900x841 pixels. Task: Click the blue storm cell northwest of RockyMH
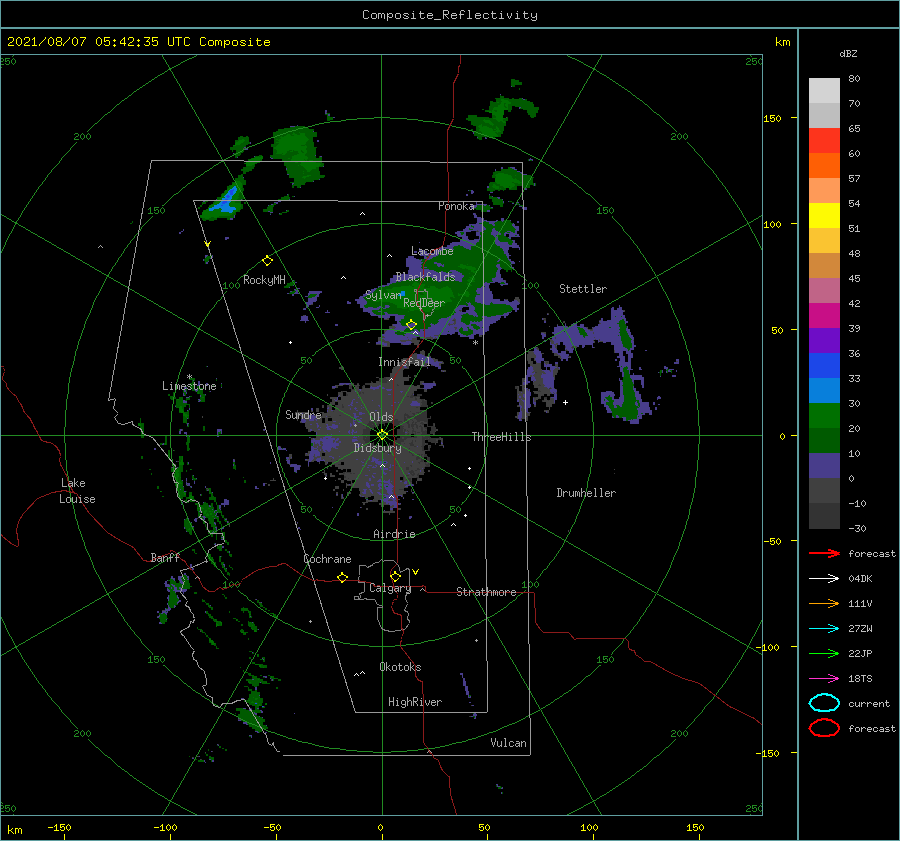click(225, 202)
